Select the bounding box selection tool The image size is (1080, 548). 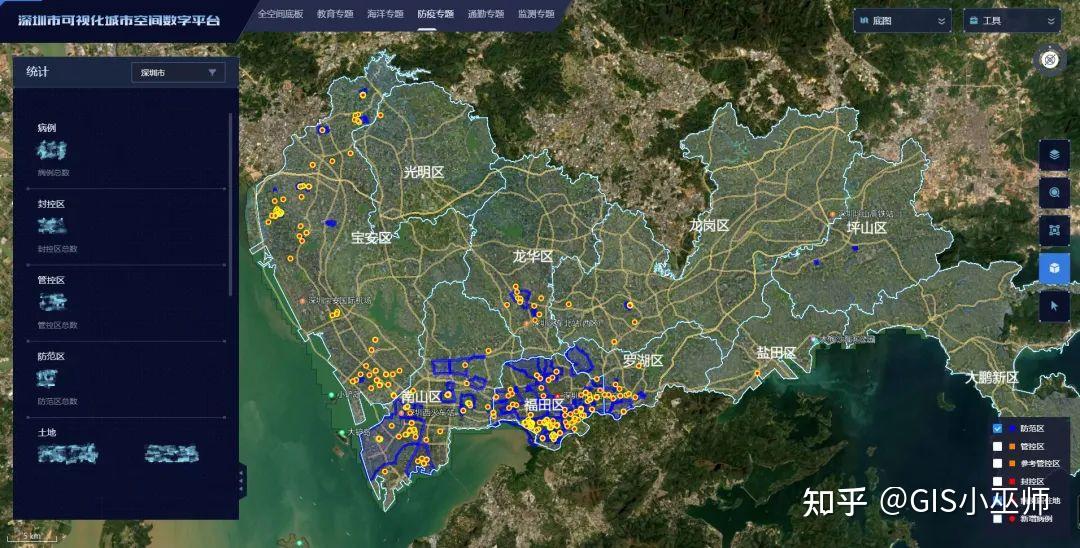pyautogui.click(x=1054, y=231)
